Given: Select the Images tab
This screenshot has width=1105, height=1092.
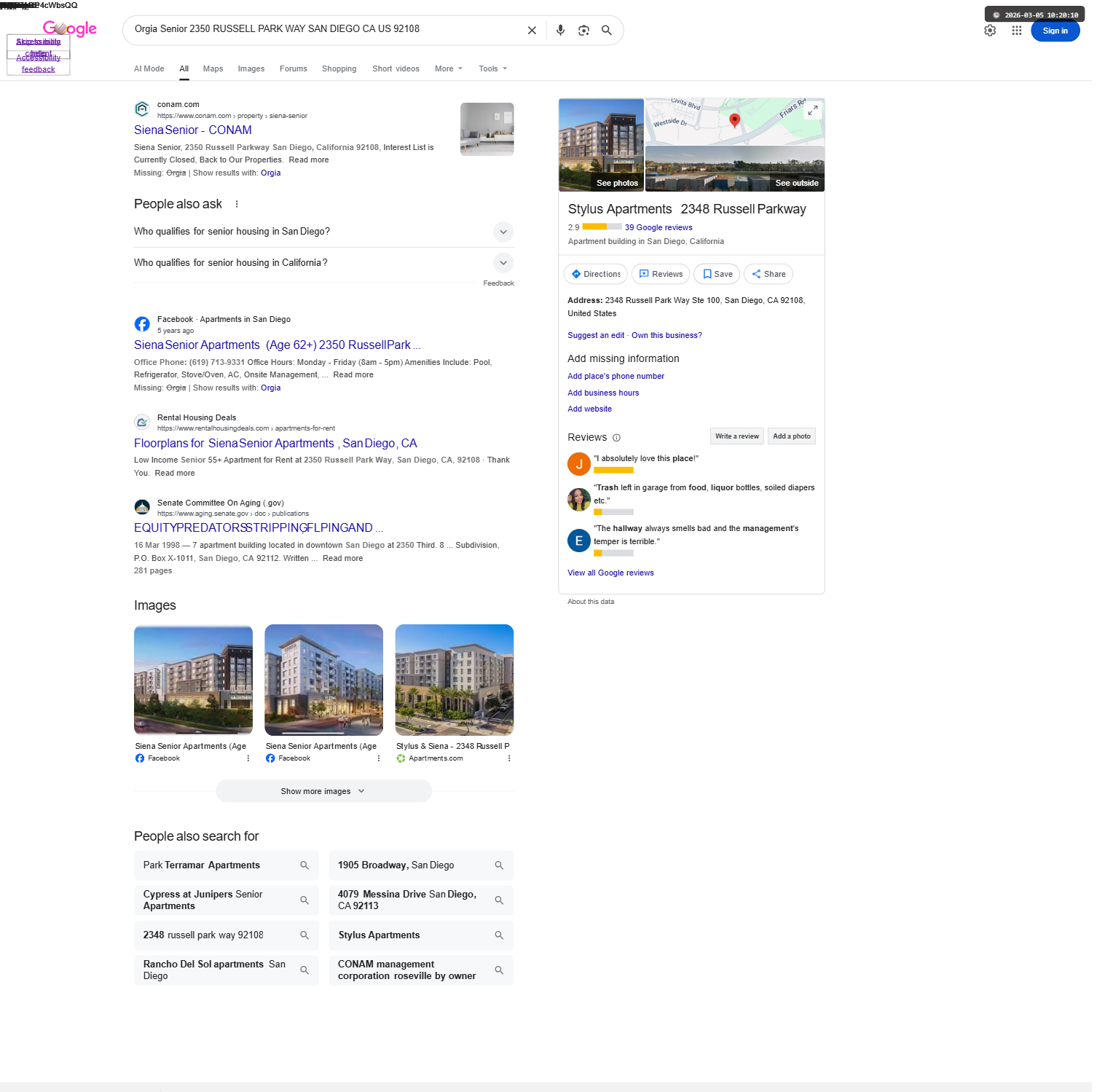Looking at the screenshot, I should [251, 69].
